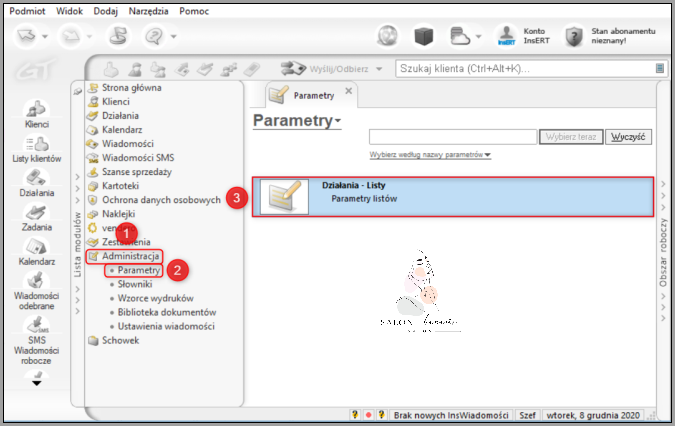Close the Parametry tab
Screen dimensions: 675x426
pyautogui.click(x=349, y=91)
